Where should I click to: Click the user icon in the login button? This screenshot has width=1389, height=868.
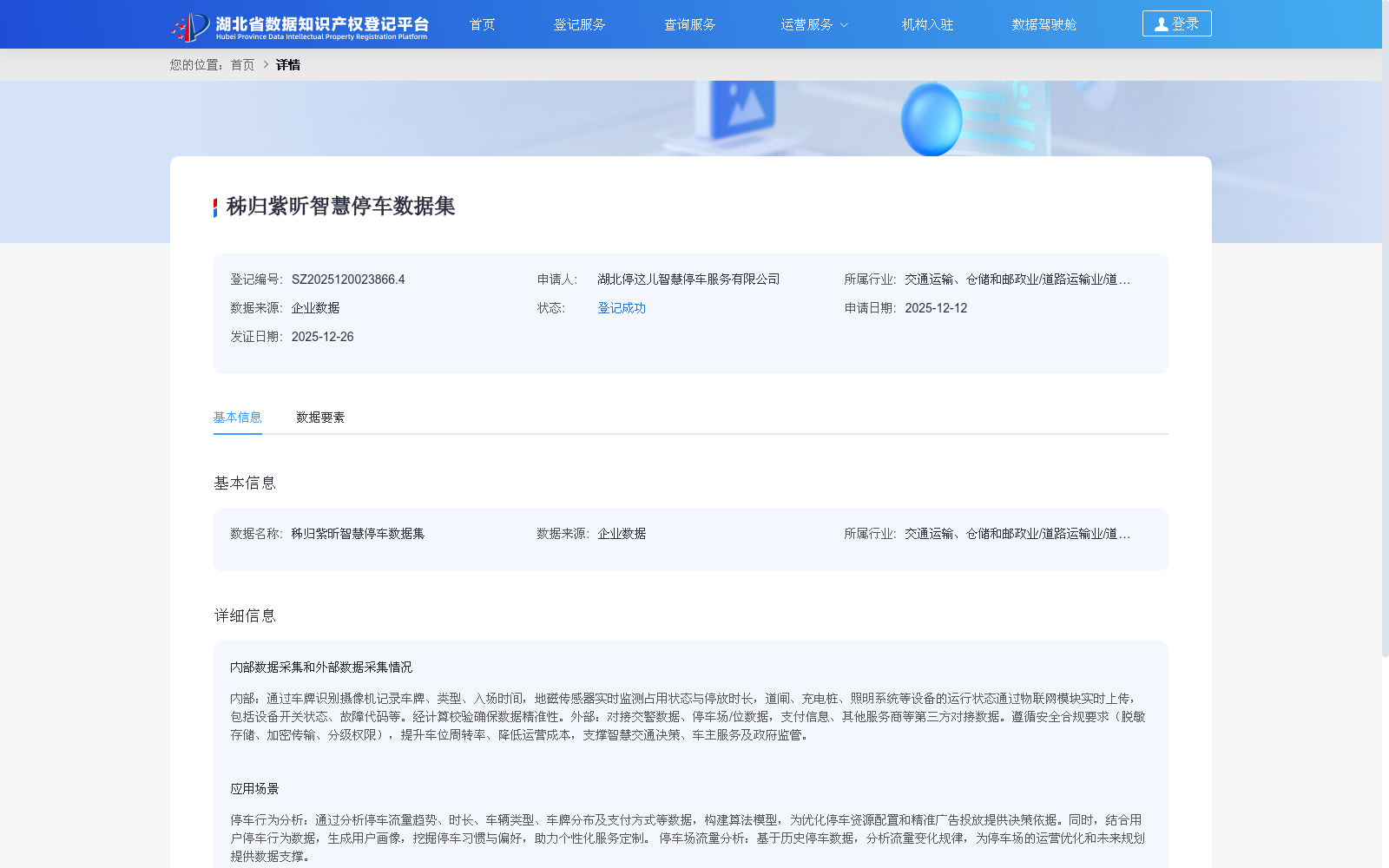tap(1161, 24)
